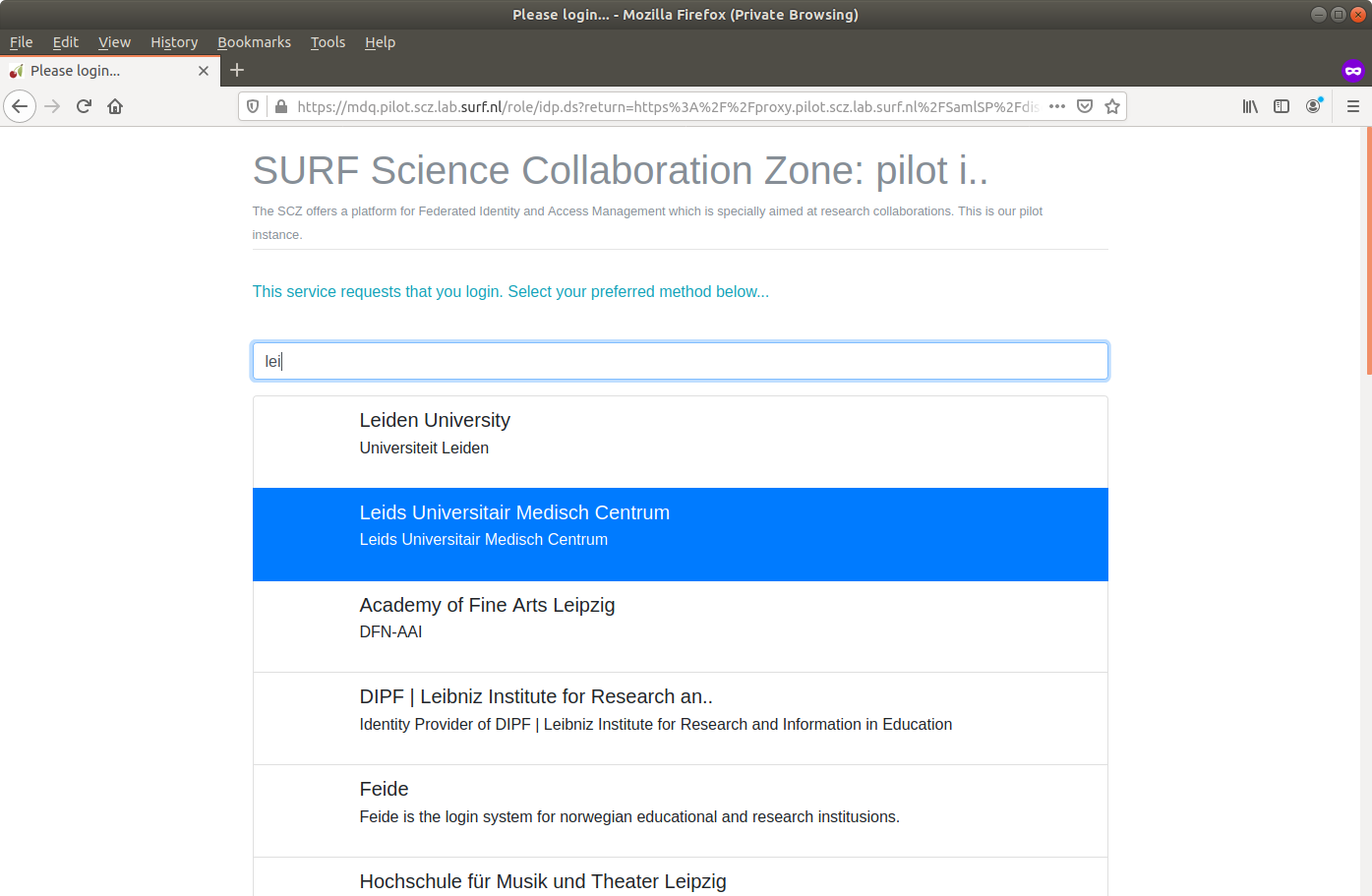Open the History menu

[174, 42]
